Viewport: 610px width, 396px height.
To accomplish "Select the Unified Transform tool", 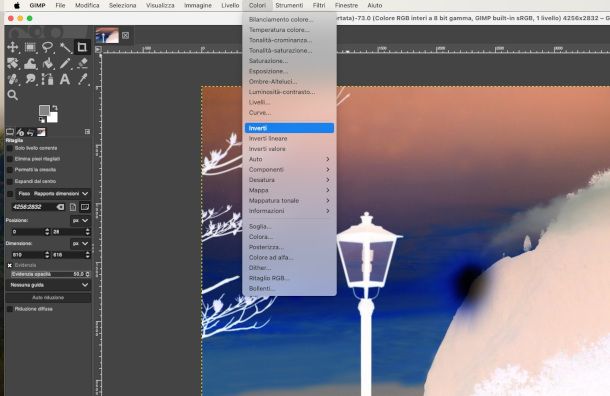I will pyautogui.click(x=12, y=63).
